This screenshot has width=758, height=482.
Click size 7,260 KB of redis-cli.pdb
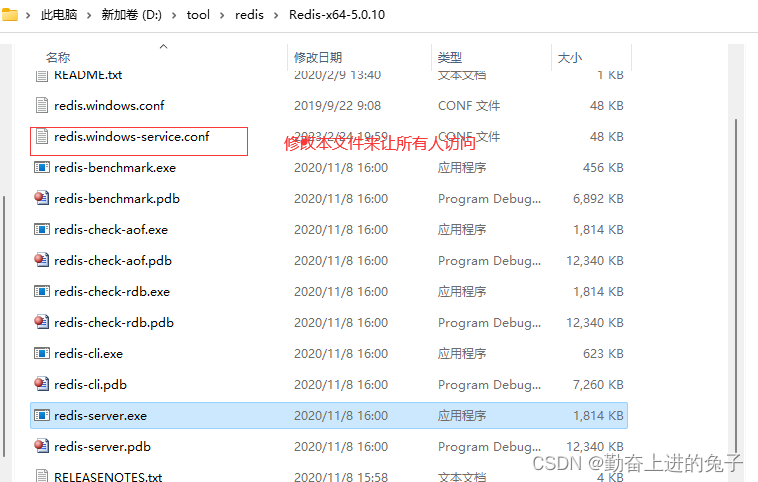point(598,384)
